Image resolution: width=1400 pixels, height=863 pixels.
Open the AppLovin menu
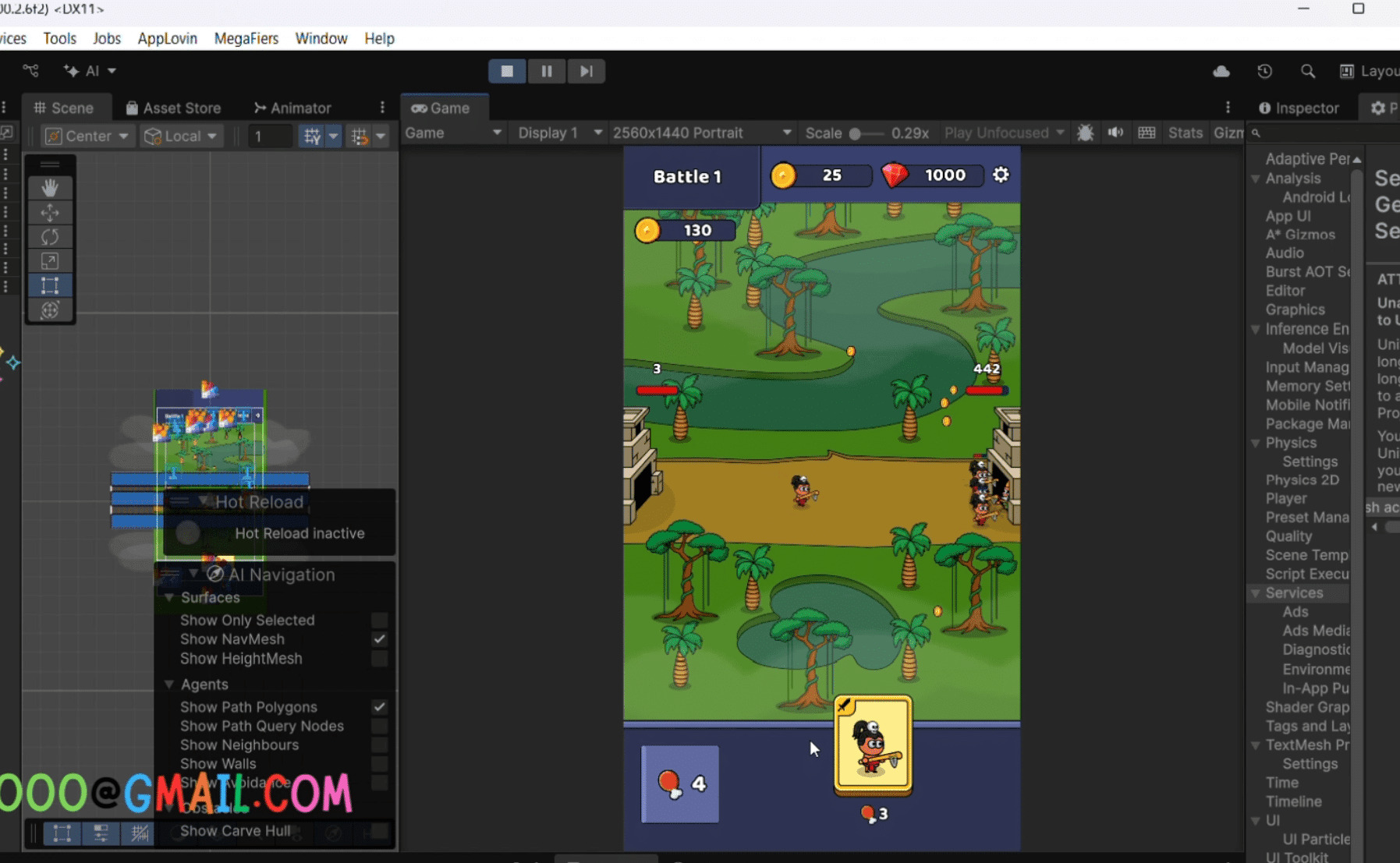[167, 38]
